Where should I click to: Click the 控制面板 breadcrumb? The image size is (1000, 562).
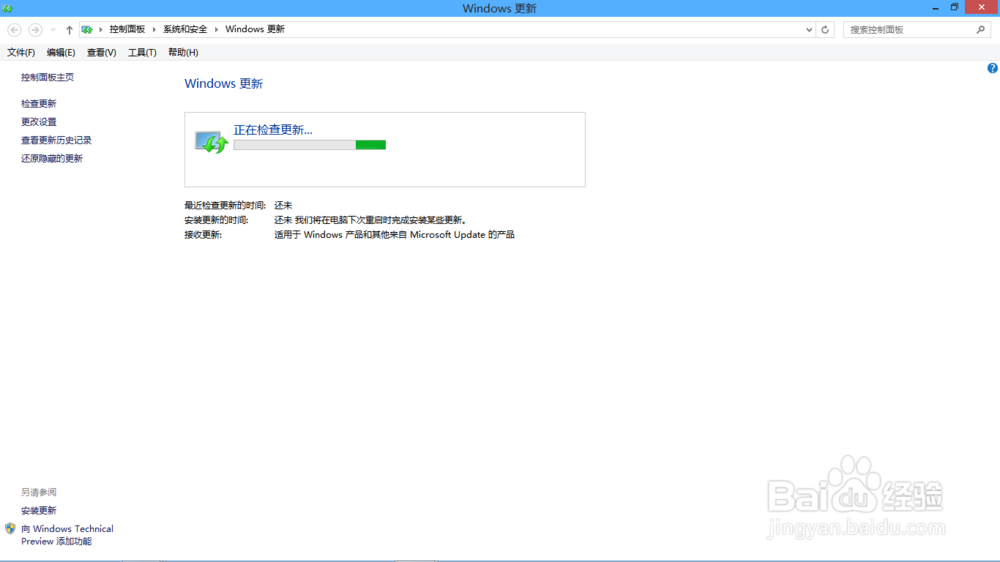[x=127, y=29]
